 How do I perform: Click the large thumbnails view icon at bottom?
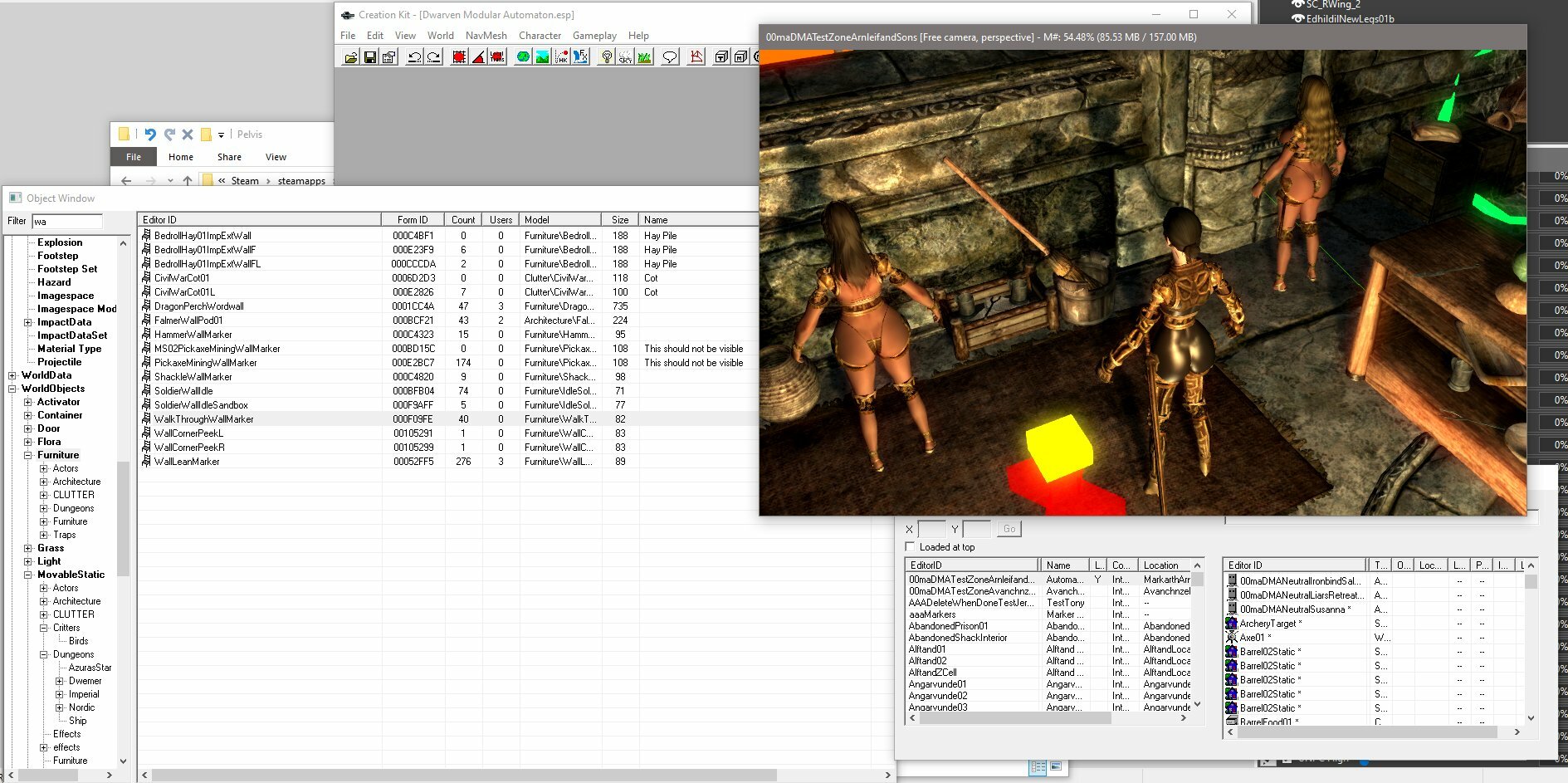pyautogui.click(x=1056, y=767)
